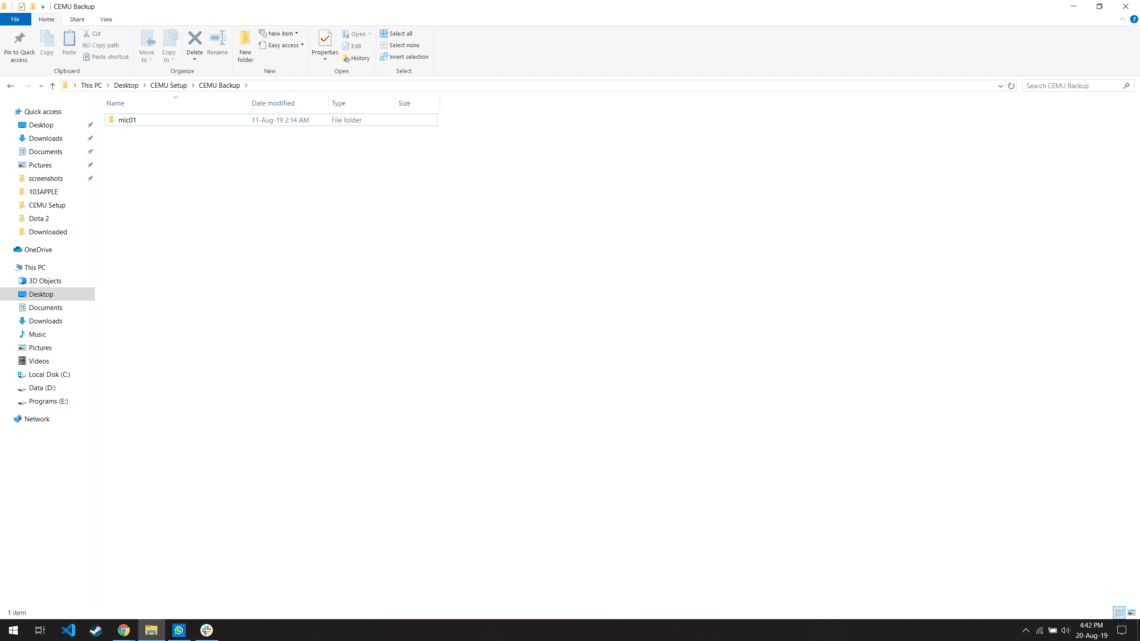Select the Copy path icon
Screen dimensions: 1140x641
tap(104, 44)
